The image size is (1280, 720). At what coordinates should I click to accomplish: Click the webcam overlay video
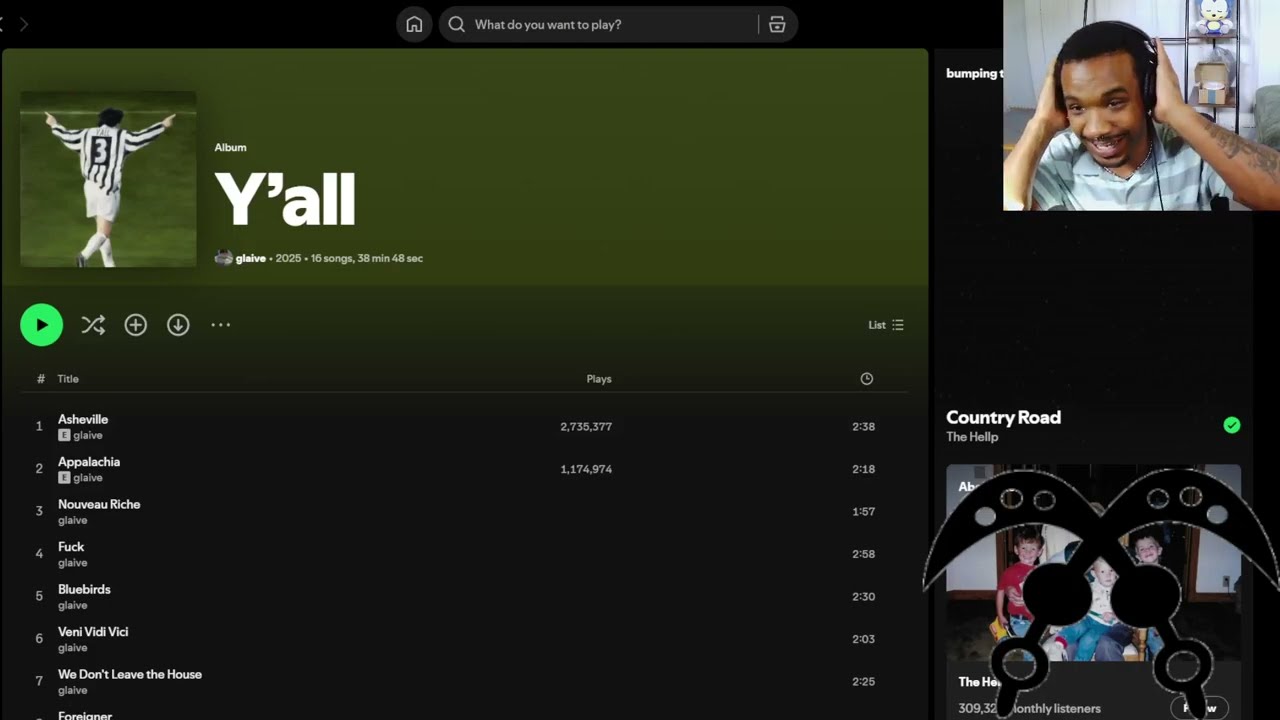[x=1141, y=105]
